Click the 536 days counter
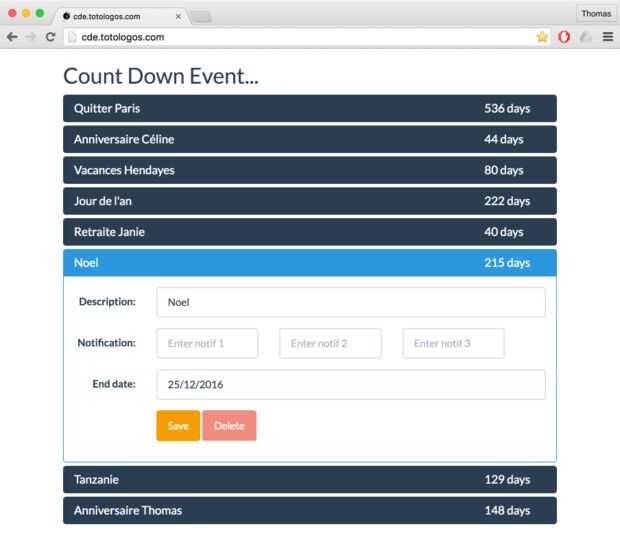 pos(507,108)
